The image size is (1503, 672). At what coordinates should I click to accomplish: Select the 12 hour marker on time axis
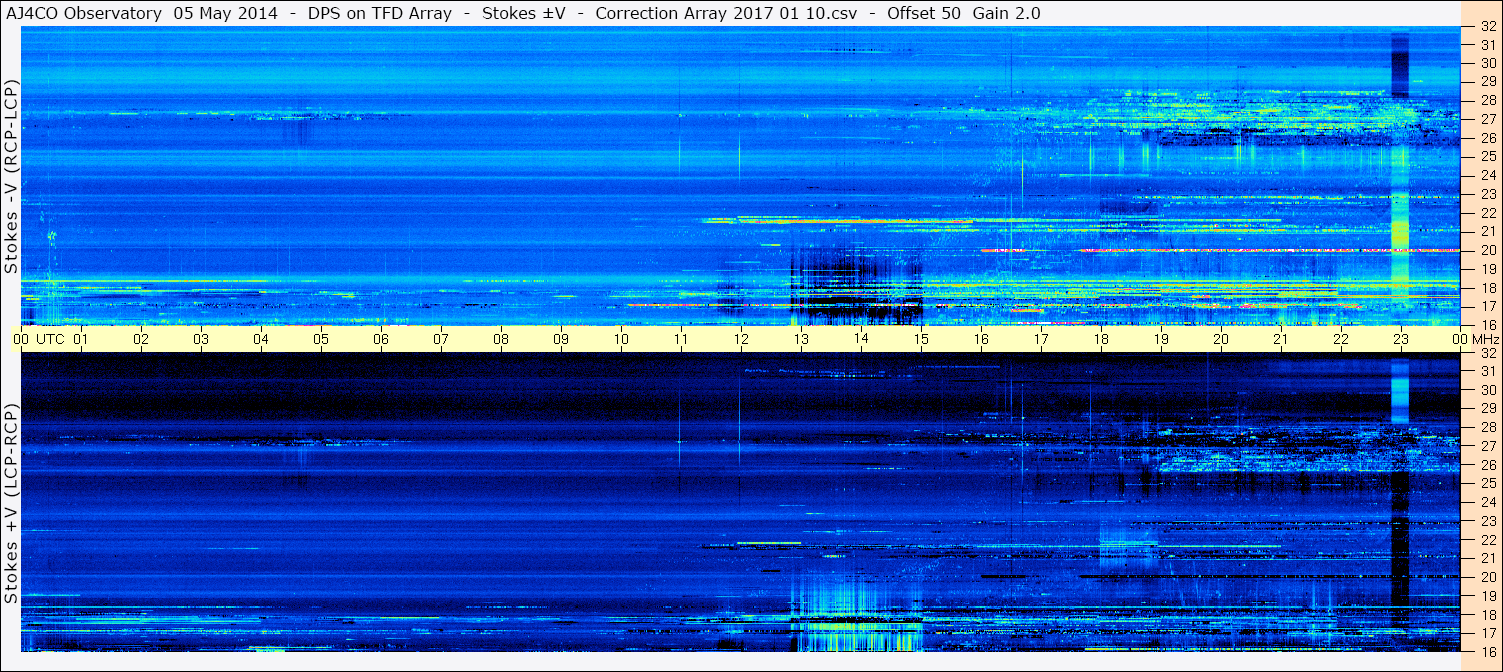(x=741, y=339)
